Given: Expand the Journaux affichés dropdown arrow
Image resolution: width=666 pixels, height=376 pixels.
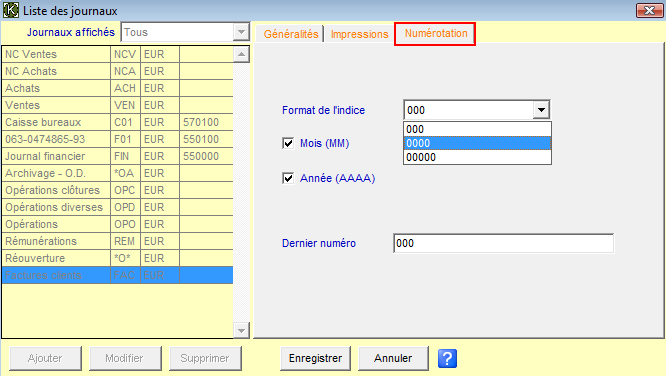Looking at the screenshot, I should [241, 32].
